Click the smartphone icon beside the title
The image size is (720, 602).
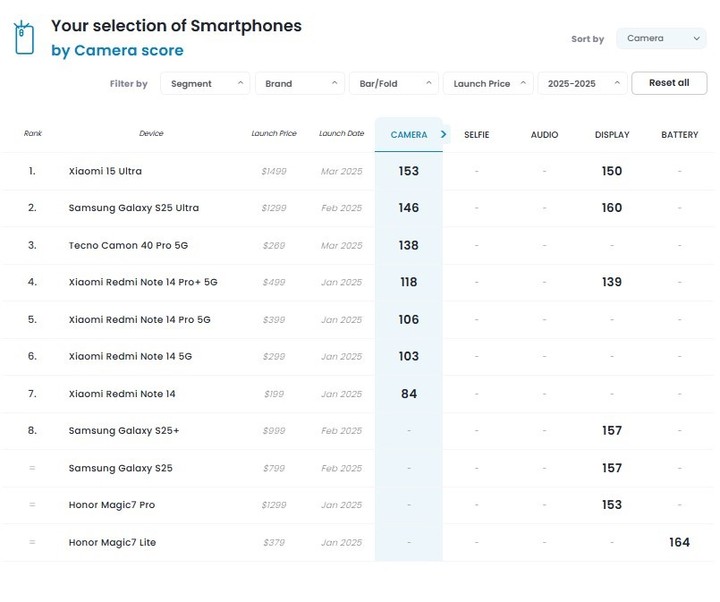click(x=24, y=38)
